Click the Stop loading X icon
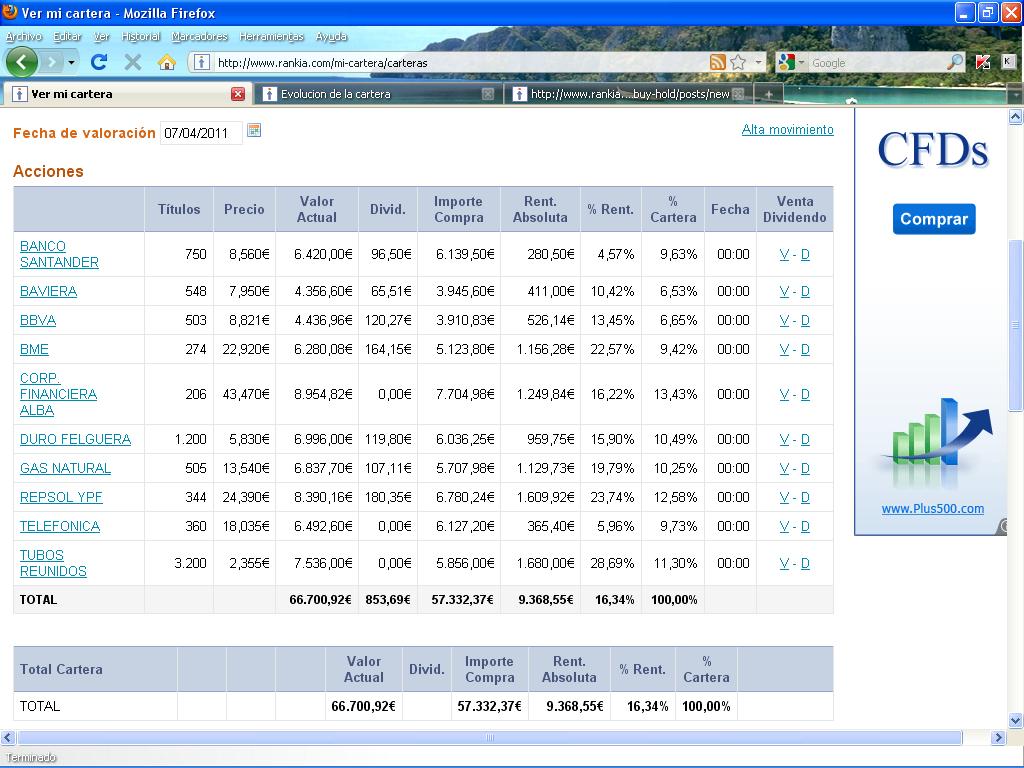Image resolution: width=1024 pixels, height=768 pixels. tap(133, 63)
